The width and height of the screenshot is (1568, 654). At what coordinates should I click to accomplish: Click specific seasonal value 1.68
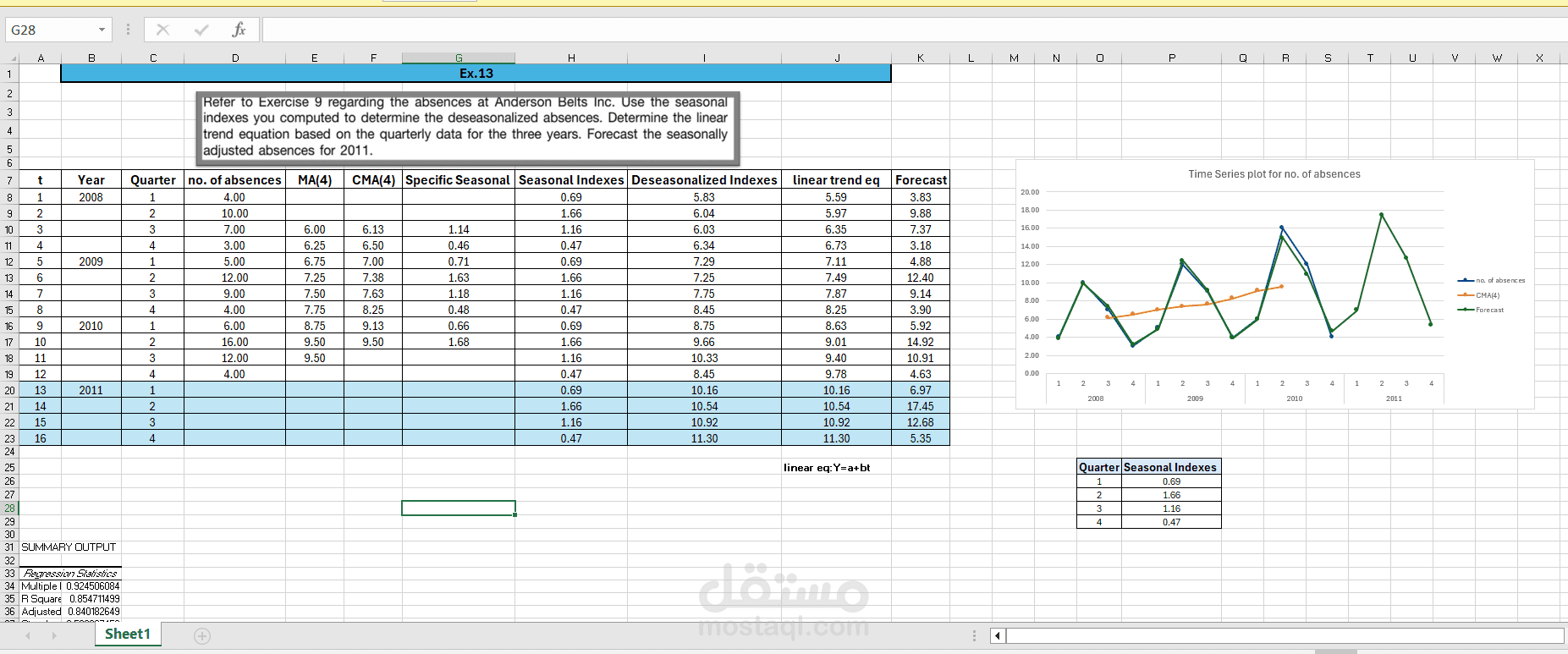pyautogui.click(x=458, y=342)
